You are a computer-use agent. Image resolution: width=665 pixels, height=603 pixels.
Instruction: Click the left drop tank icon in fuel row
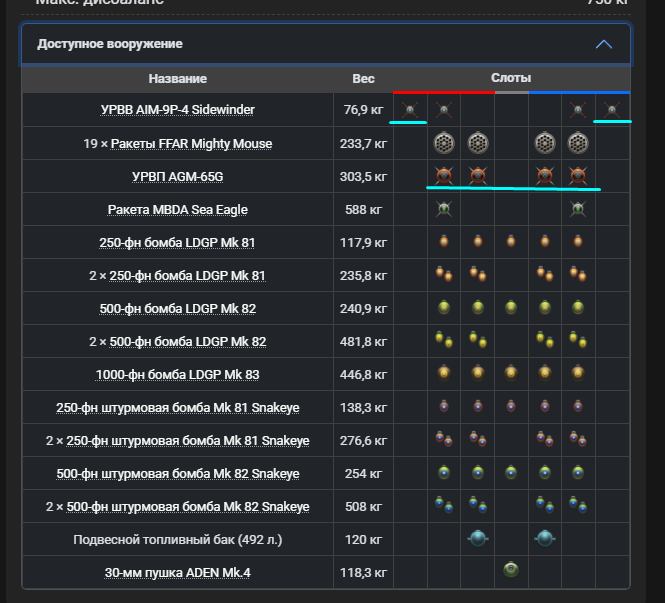click(478, 538)
